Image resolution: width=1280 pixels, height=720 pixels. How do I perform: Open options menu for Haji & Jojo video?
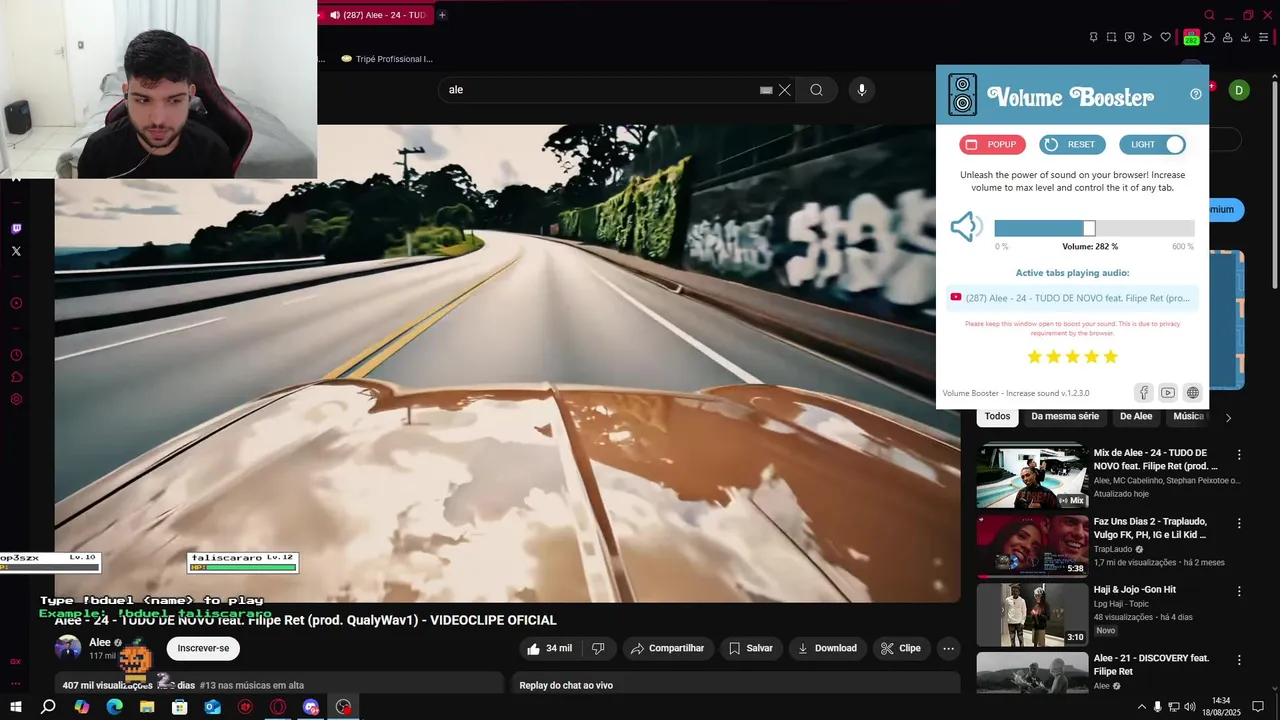point(1239,591)
